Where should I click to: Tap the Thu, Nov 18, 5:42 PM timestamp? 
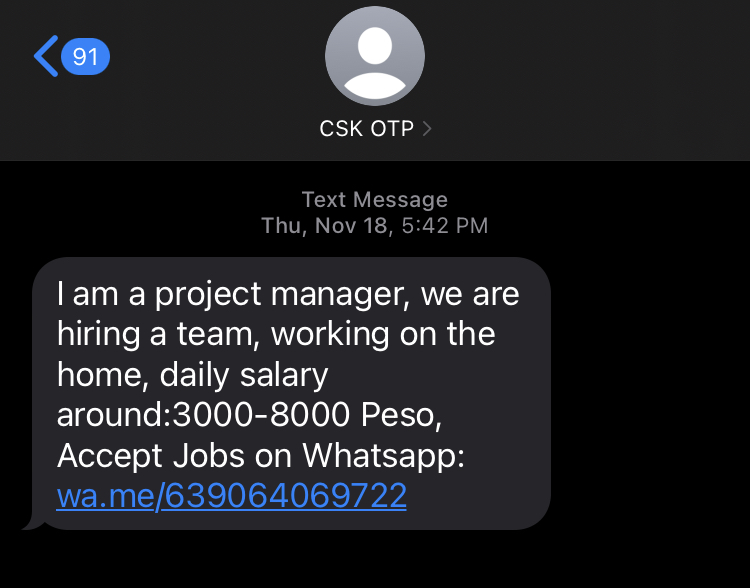click(375, 226)
